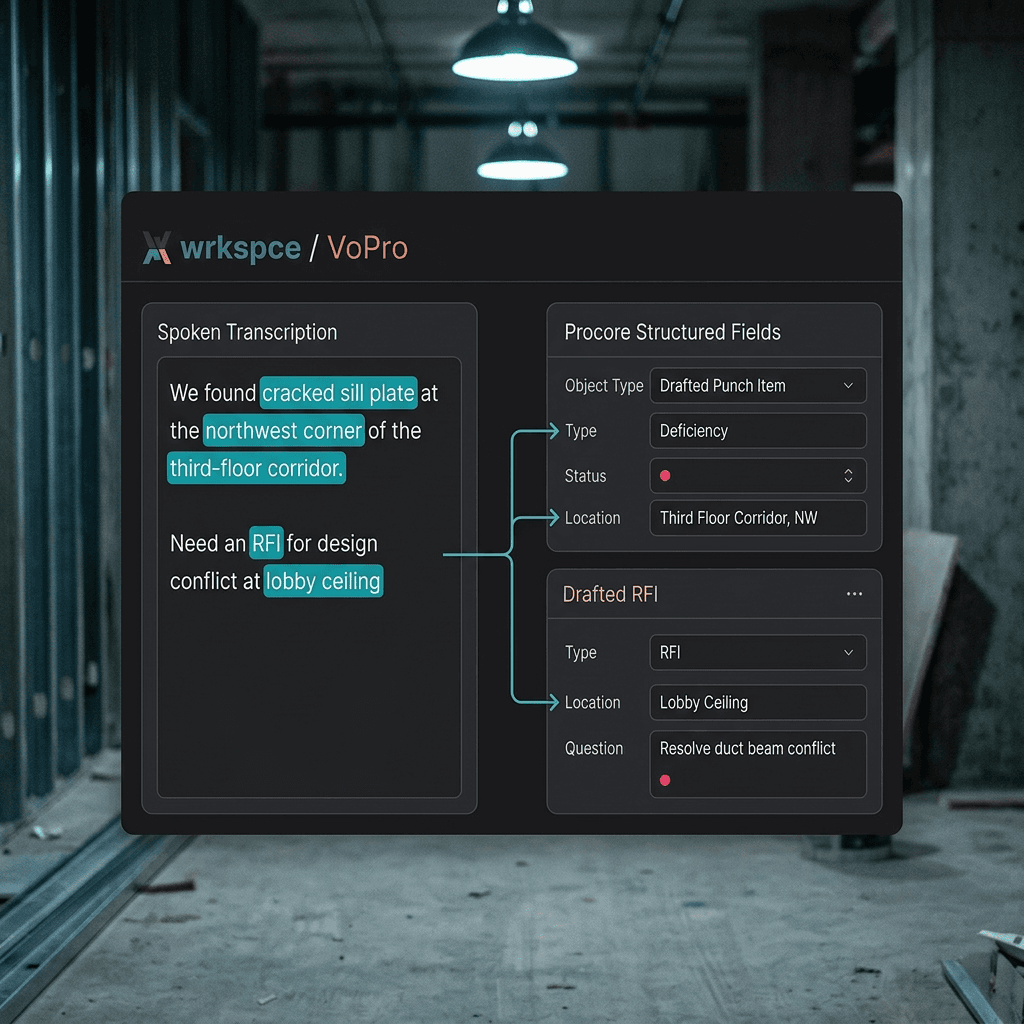Select the highlighted RFI tag

266,543
